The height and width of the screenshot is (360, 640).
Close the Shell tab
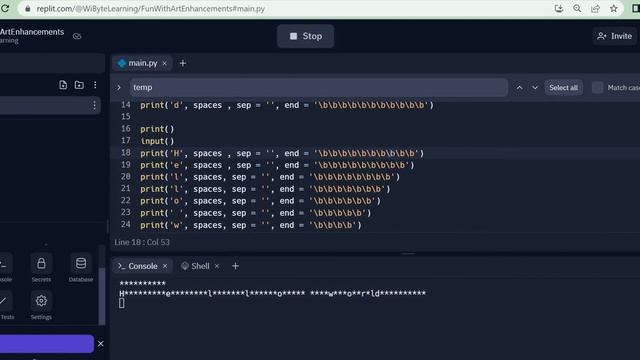[x=217, y=266]
